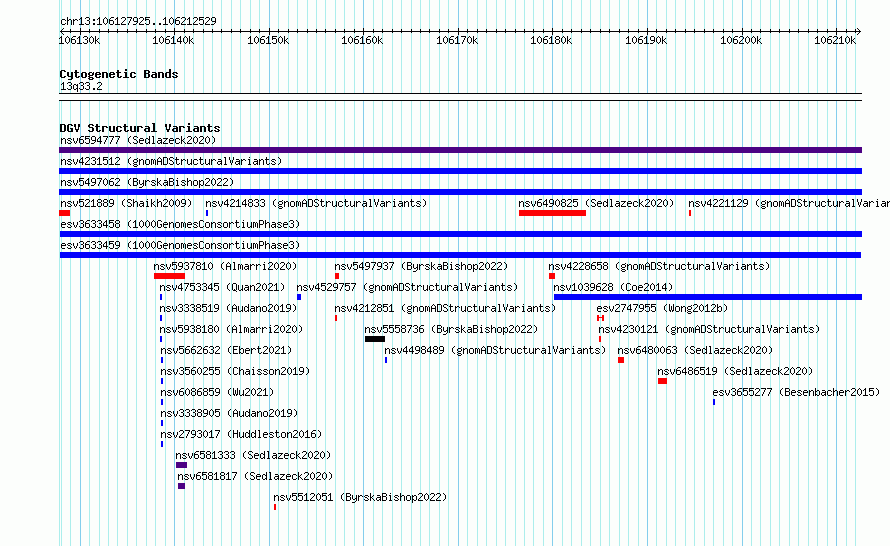
Task: Click the 106190k ruler position
Action: tap(646, 40)
